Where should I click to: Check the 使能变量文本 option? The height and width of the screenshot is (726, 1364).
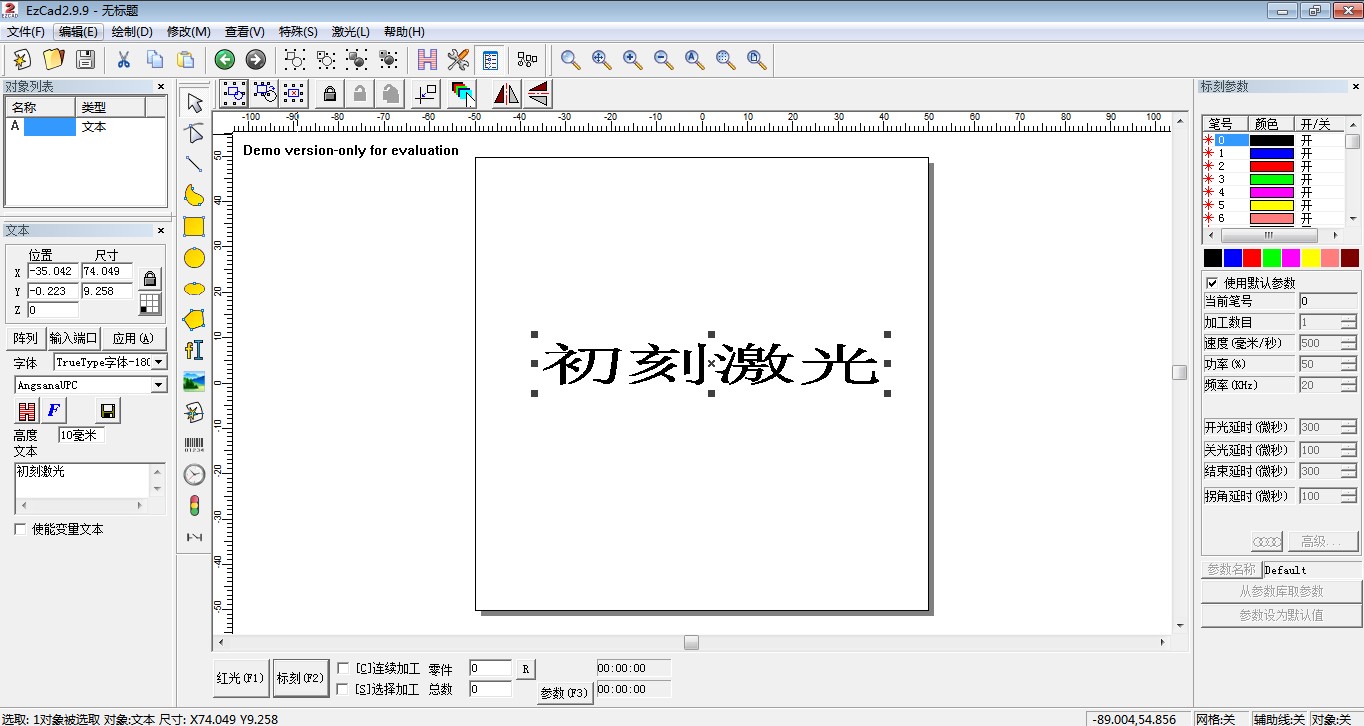19,529
